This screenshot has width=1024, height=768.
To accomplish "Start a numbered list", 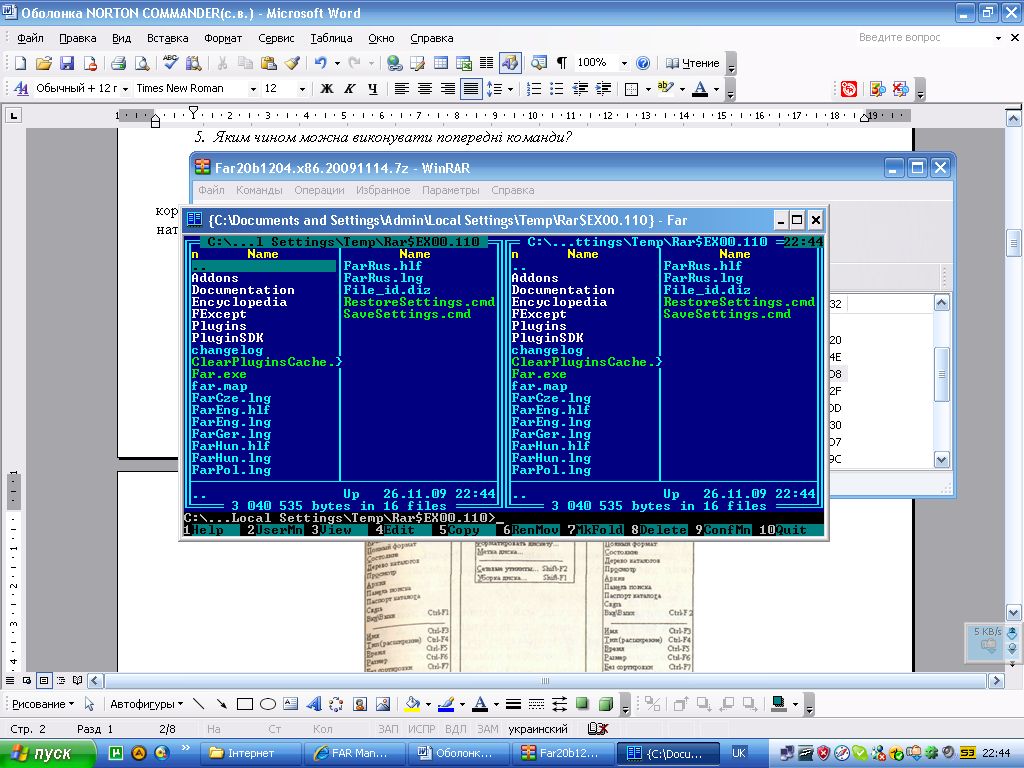I will pyautogui.click(x=534, y=88).
